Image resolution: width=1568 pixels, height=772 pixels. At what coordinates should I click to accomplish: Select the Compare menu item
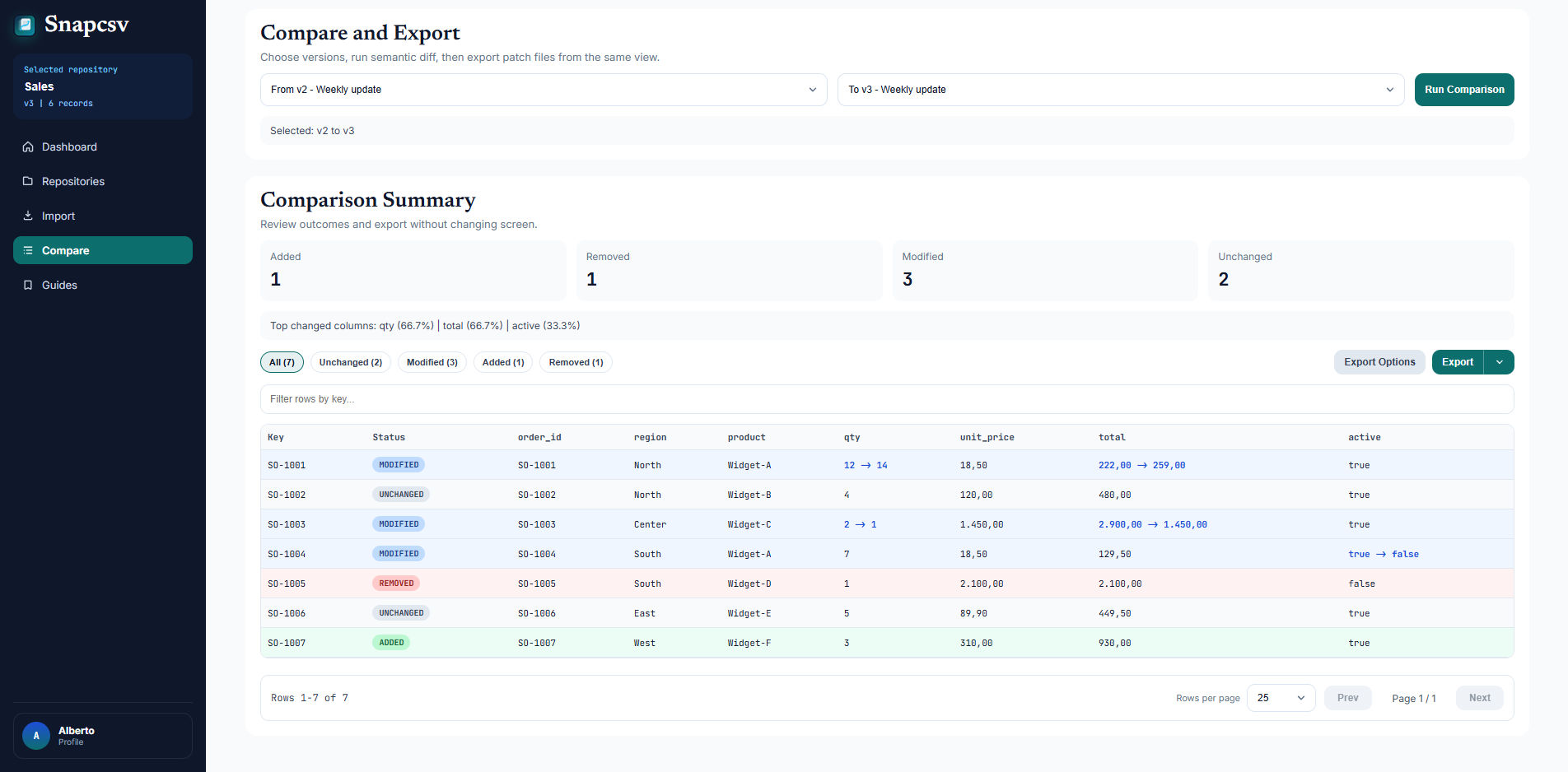(103, 250)
